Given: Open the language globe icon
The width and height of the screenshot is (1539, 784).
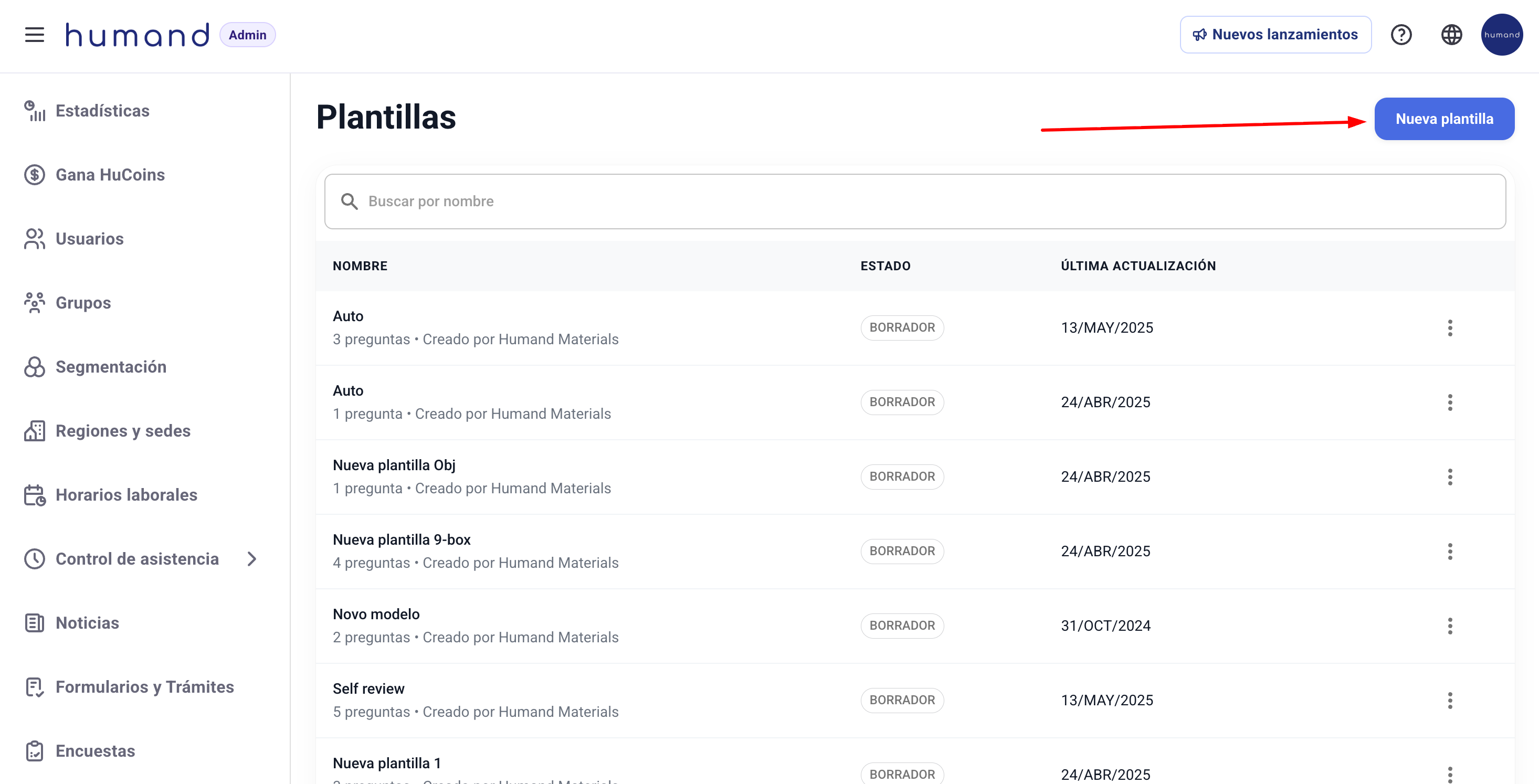Looking at the screenshot, I should [x=1451, y=35].
